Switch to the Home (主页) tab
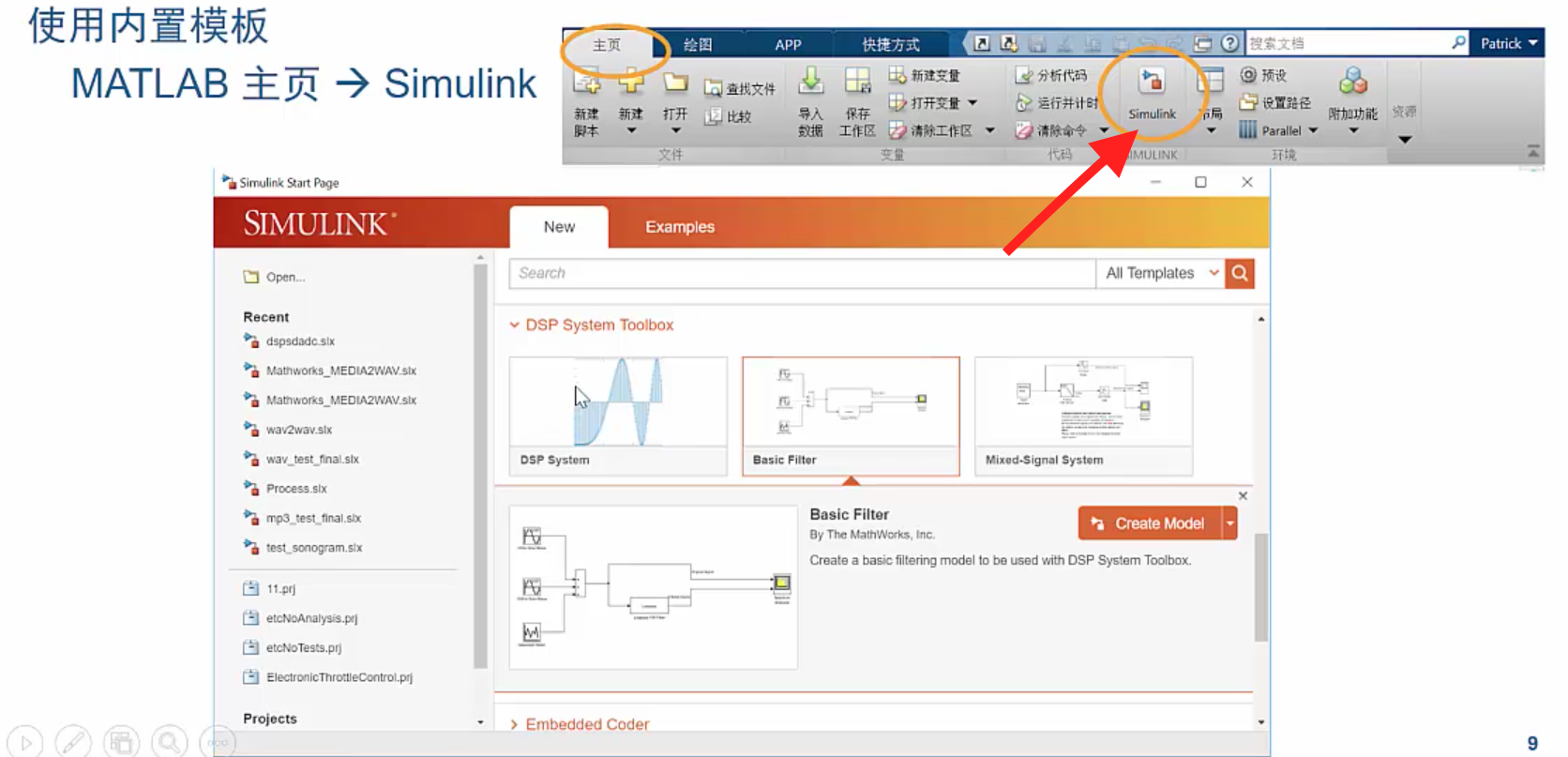1568x757 pixels. pos(607,44)
